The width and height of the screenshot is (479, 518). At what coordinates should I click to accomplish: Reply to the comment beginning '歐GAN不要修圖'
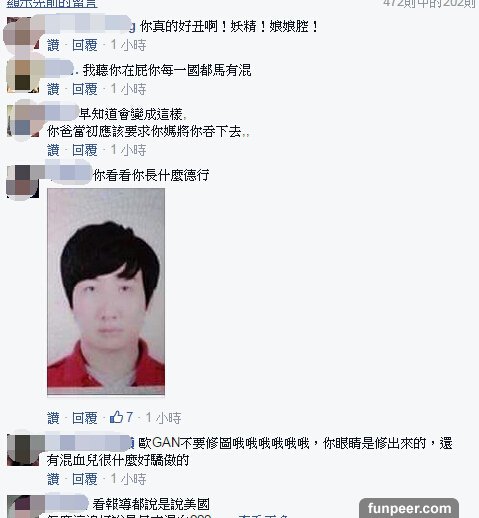pos(85,479)
